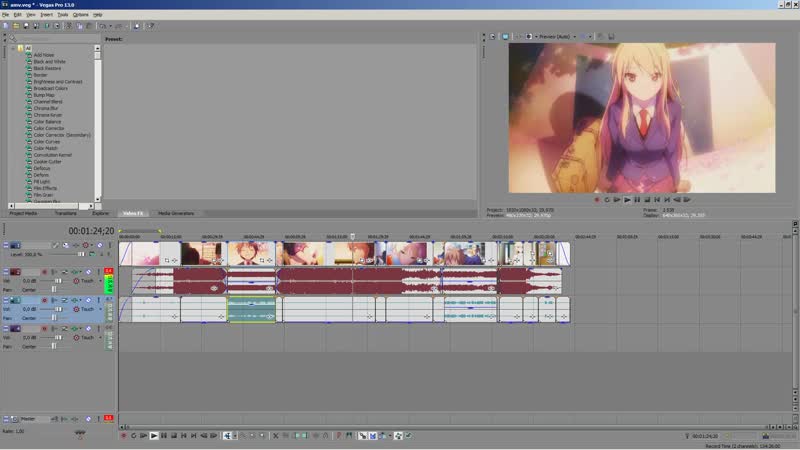Click the Insert Marker icon in bottom toolbar

pyautogui.click(x=339, y=436)
